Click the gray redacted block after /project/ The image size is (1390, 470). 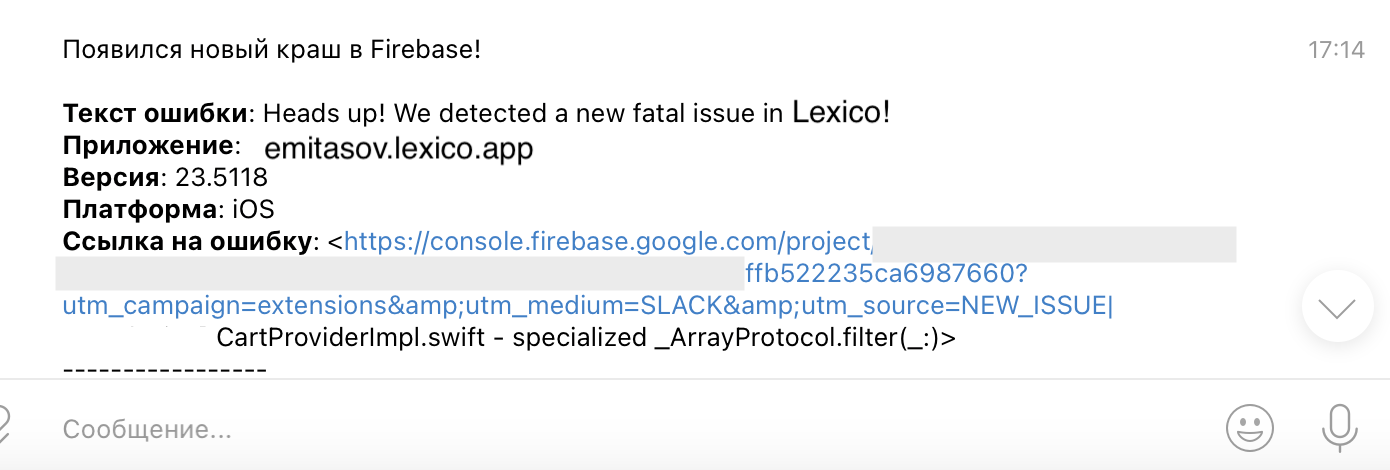click(1055, 243)
